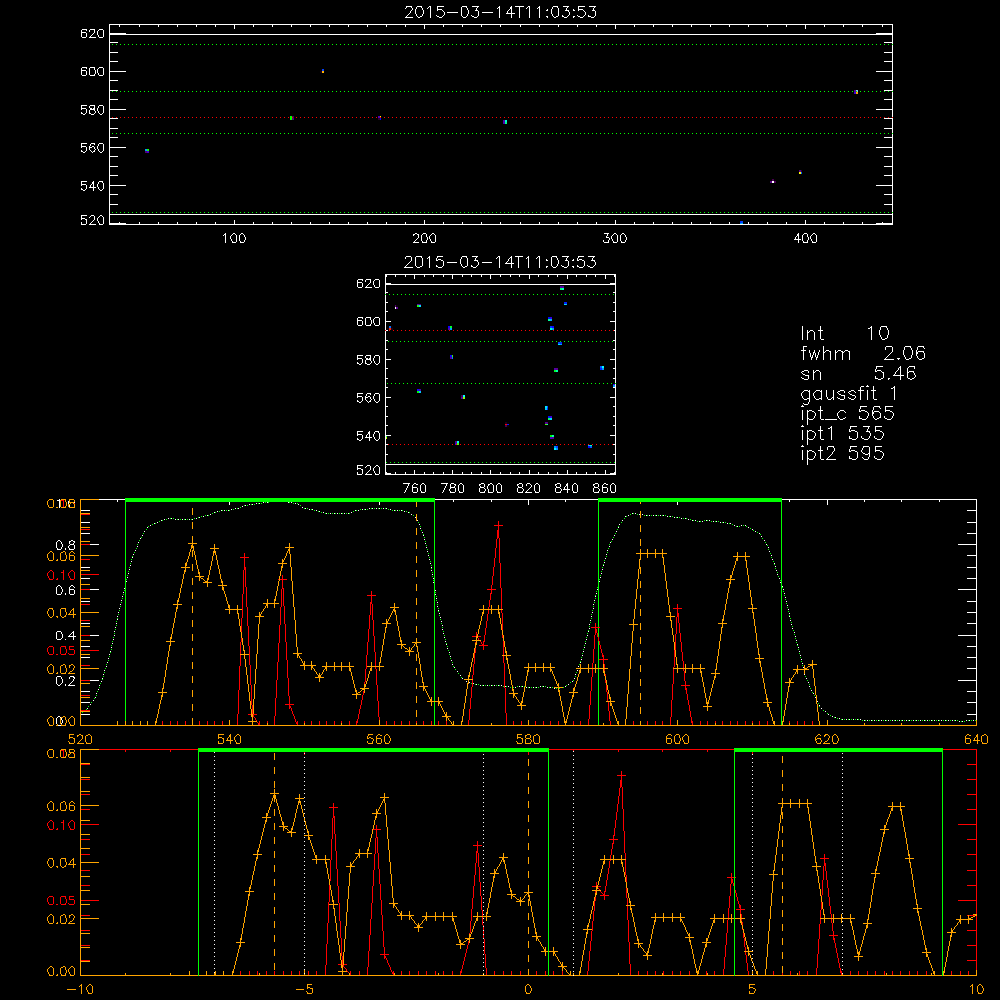The image size is (1000, 1000).
Task: Click x-axis label '820' of the middle plot
Action: [x=529, y=489]
